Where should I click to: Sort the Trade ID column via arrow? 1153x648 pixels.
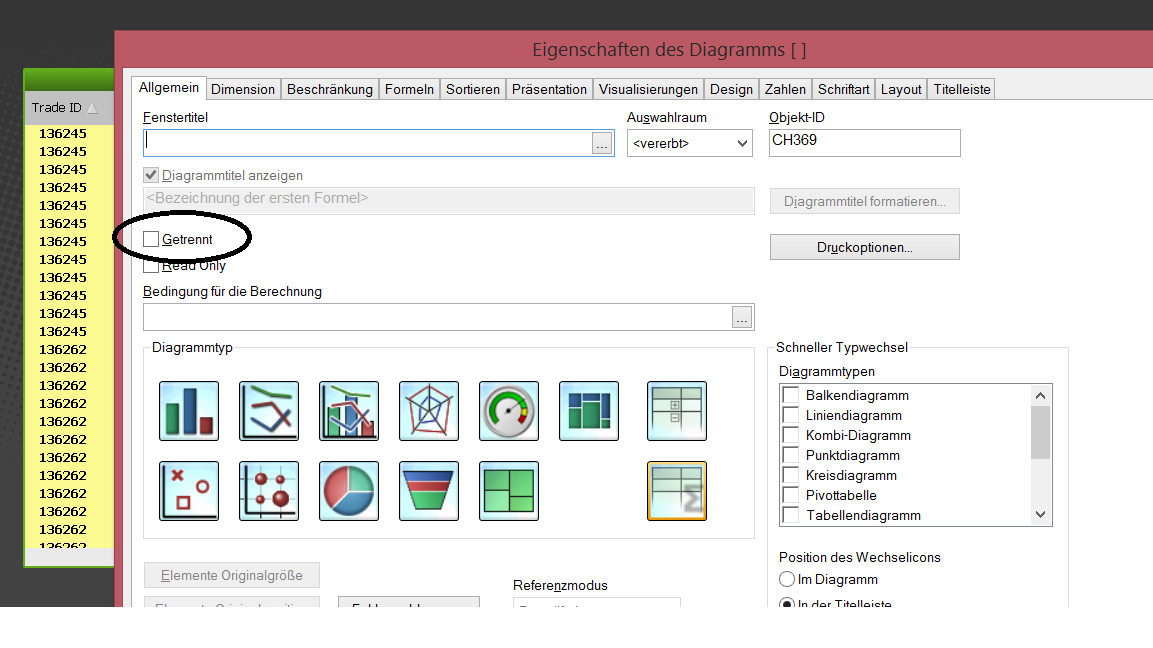click(93, 109)
